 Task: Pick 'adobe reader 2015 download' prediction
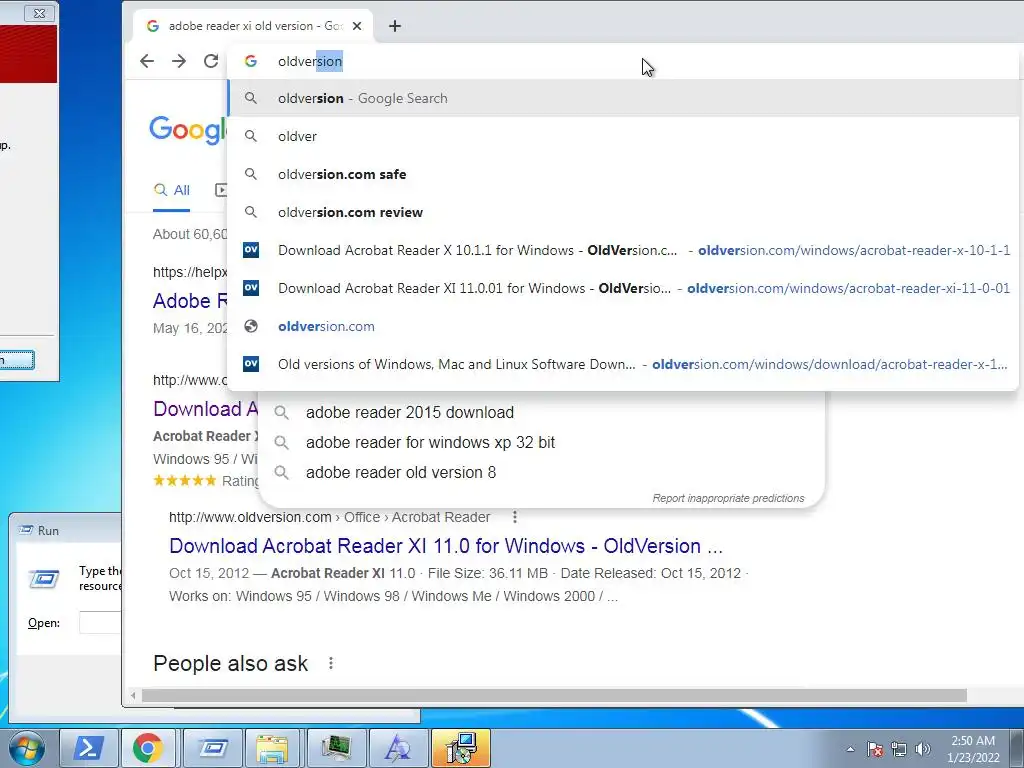409,413
